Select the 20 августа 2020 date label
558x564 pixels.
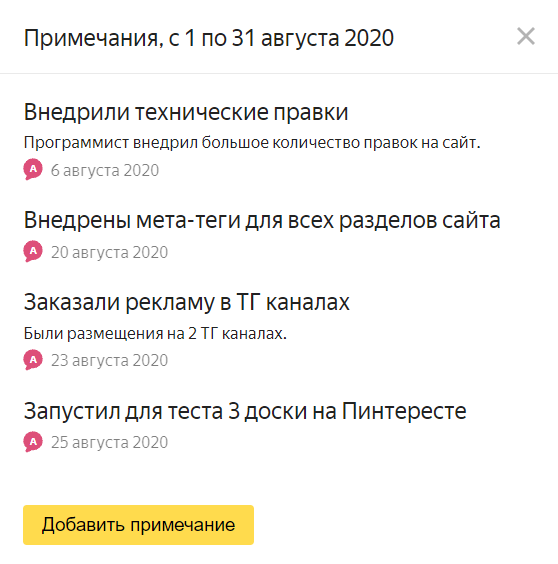pos(109,253)
